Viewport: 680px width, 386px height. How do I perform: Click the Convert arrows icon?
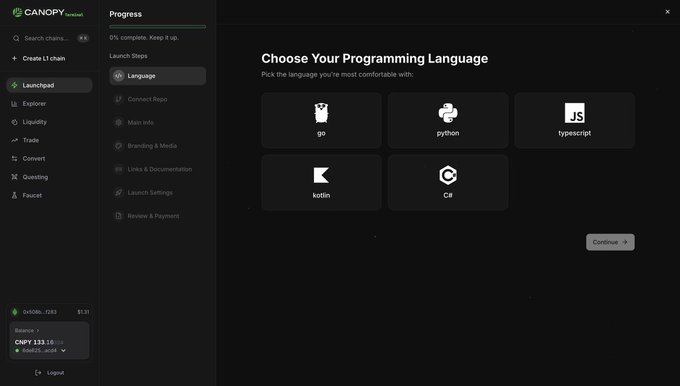14,159
